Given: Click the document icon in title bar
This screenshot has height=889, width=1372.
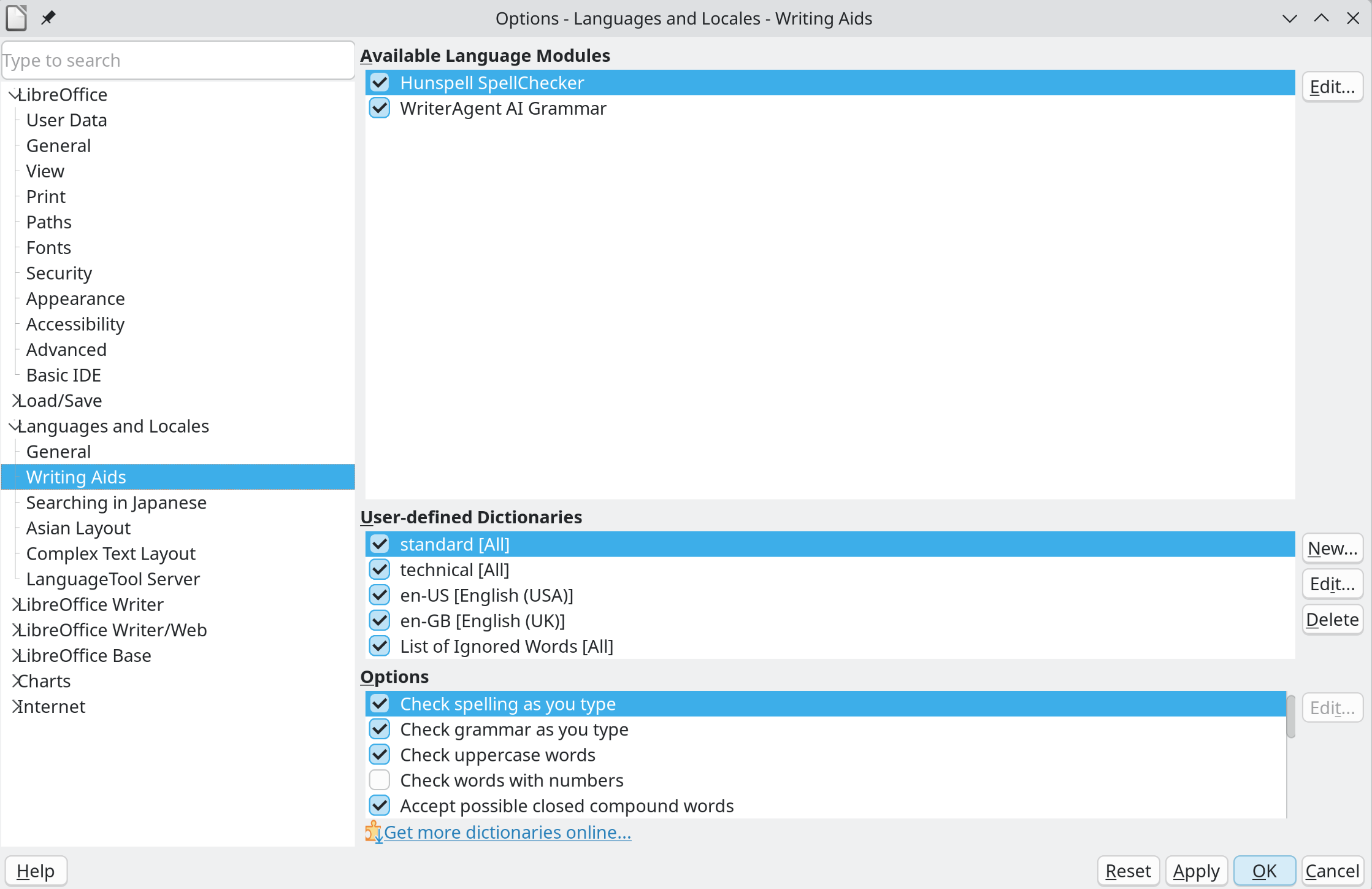Looking at the screenshot, I should pyautogui.click(x=17, y=18).
